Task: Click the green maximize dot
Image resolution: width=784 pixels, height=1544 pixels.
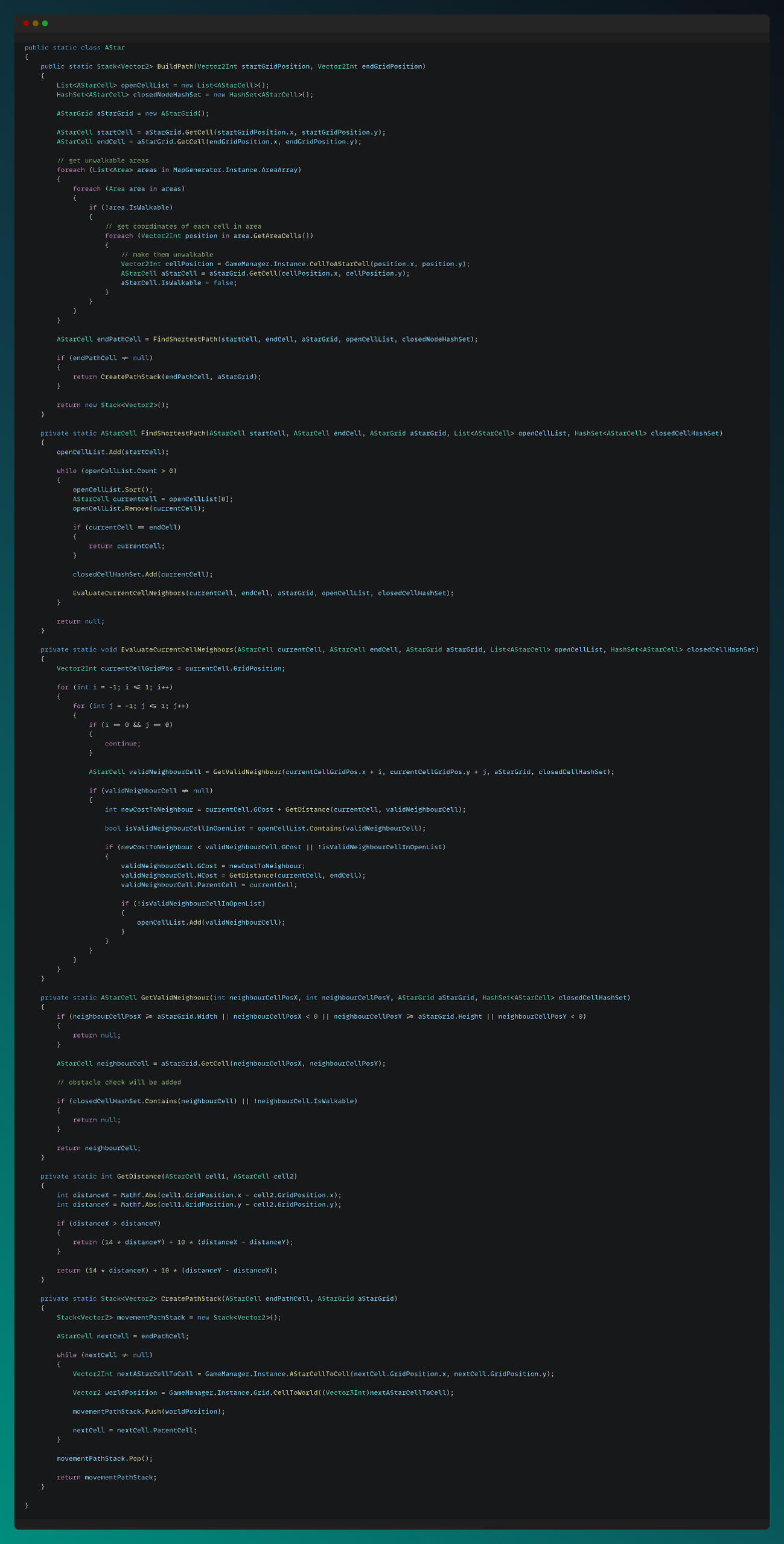Action: 45,23
